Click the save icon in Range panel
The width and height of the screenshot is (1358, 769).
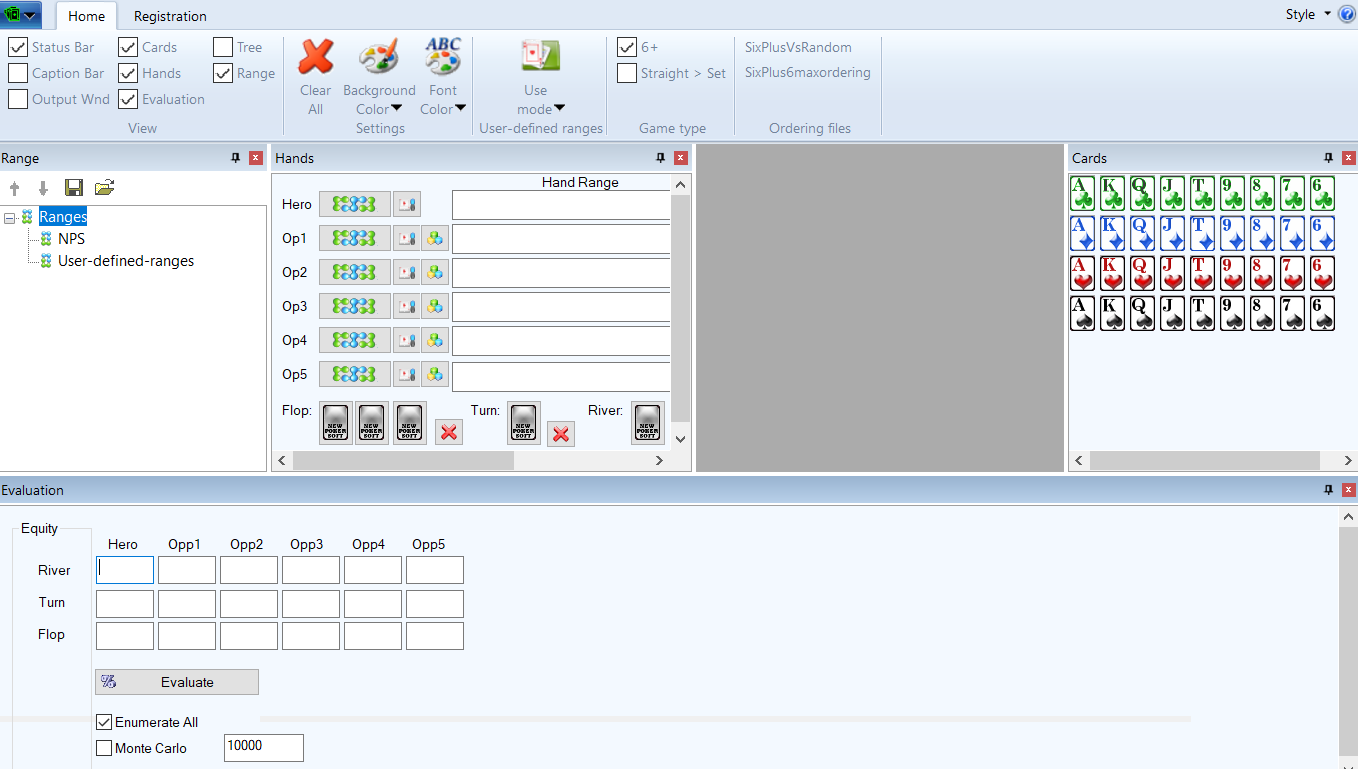point(73,188)
